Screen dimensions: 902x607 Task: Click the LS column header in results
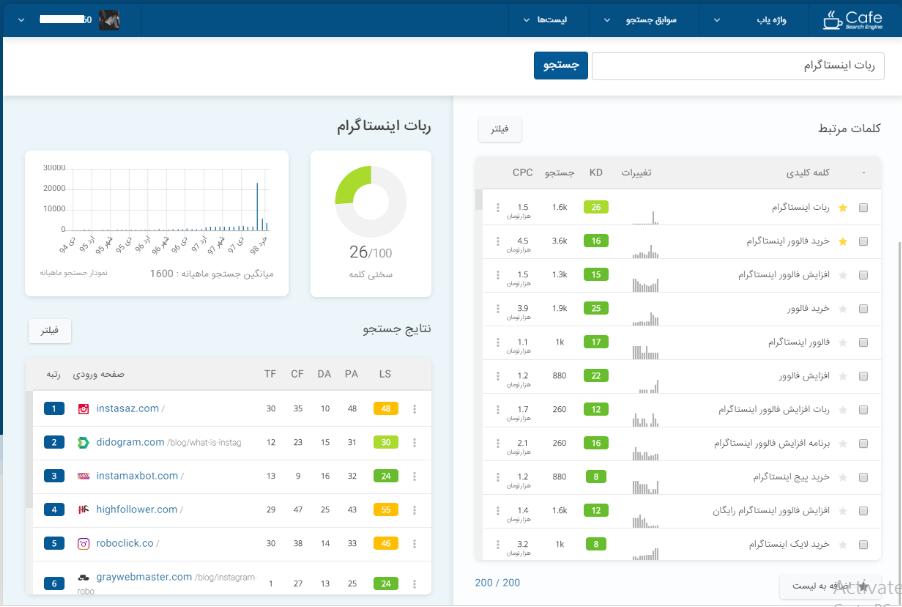(385, 374)
